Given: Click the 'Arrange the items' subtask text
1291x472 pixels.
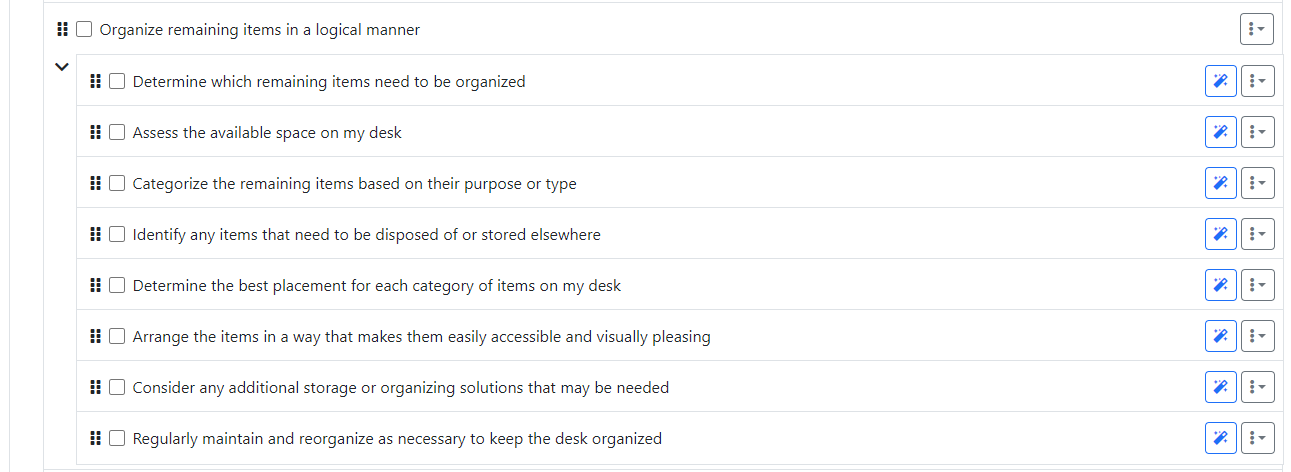Looking at the screenshot, I should (421, 337).
